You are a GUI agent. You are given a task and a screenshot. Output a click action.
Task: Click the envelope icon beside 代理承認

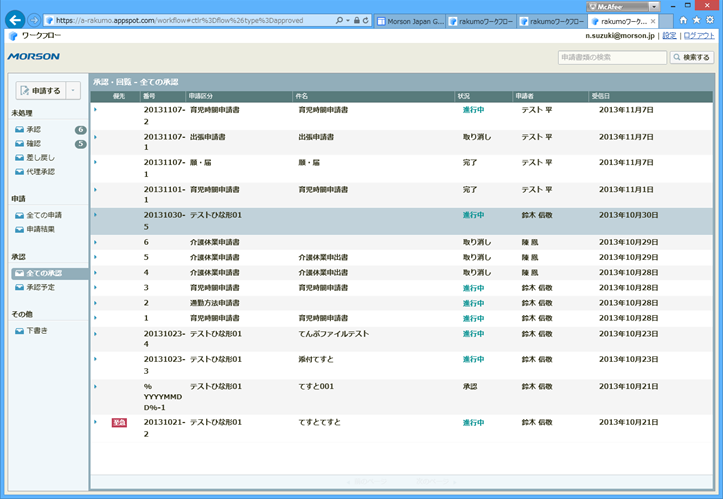(x=19, y=172)
